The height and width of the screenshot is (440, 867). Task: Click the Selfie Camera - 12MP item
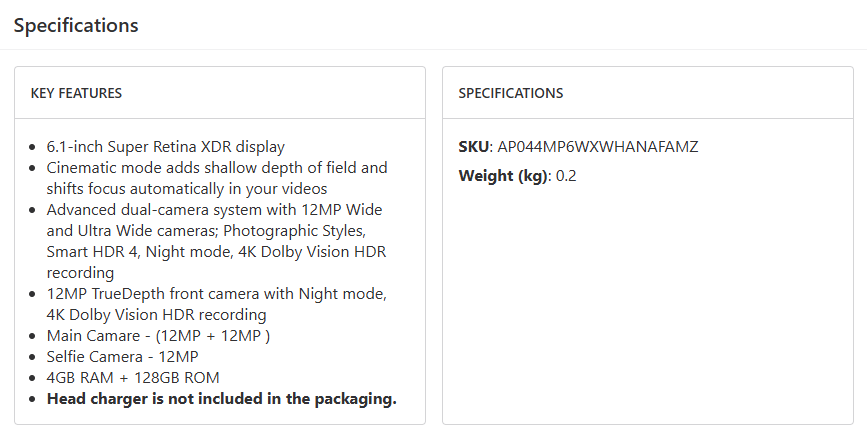click(123, 357)
